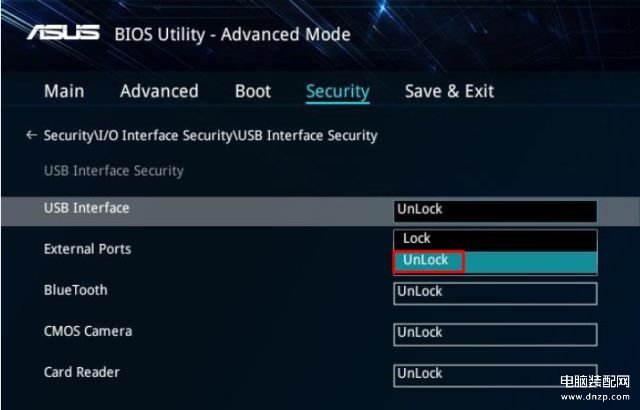Select the Security tab

338,91
